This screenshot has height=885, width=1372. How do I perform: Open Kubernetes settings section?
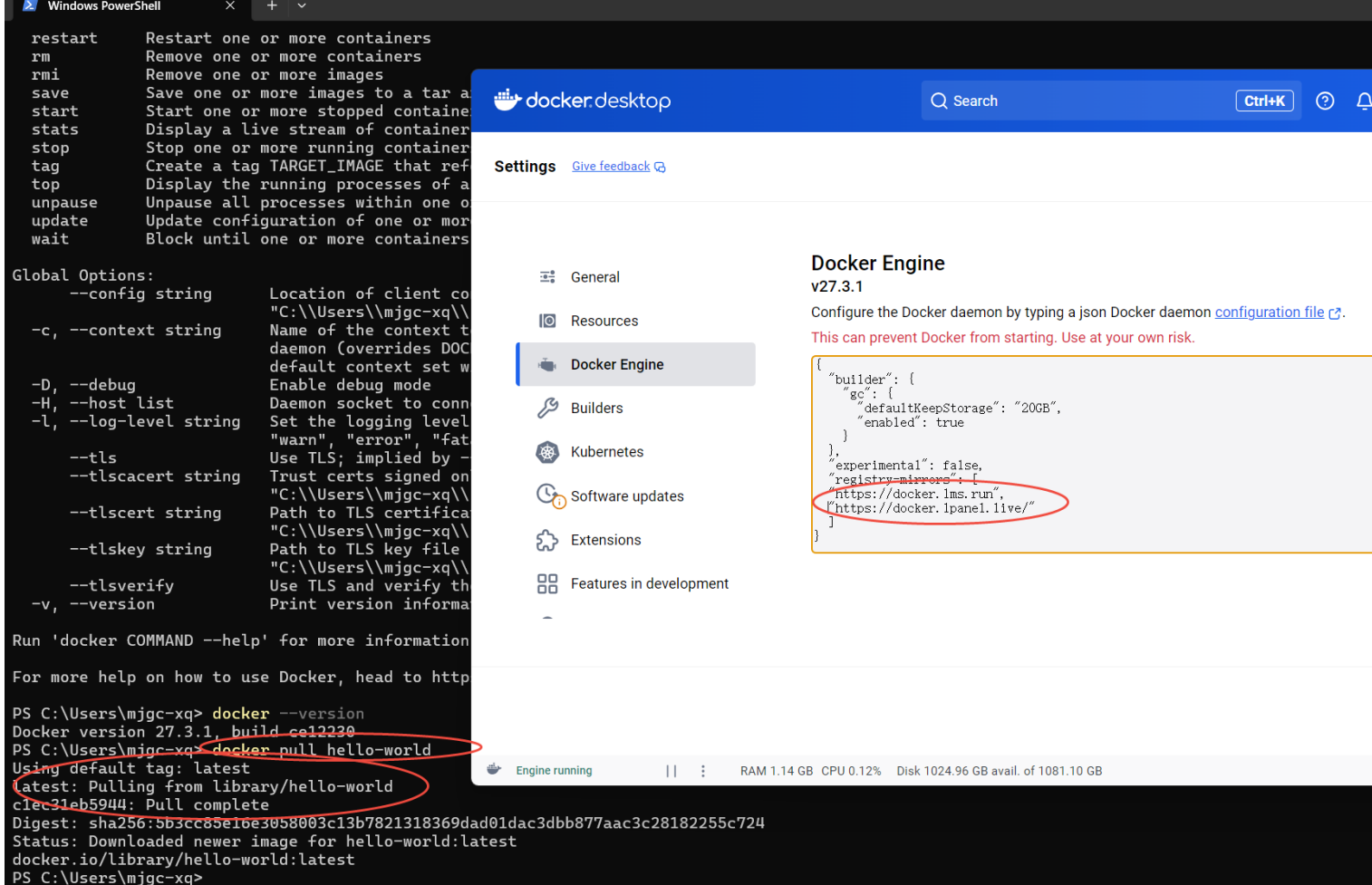[636, 452]
